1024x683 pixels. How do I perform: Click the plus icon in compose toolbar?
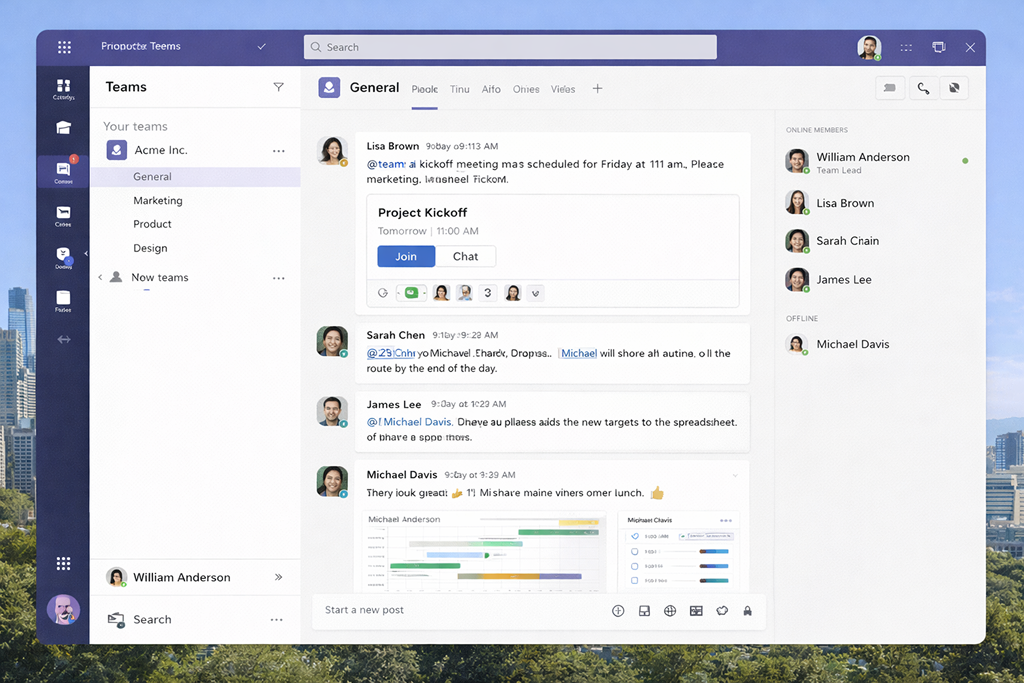(618, 611)
